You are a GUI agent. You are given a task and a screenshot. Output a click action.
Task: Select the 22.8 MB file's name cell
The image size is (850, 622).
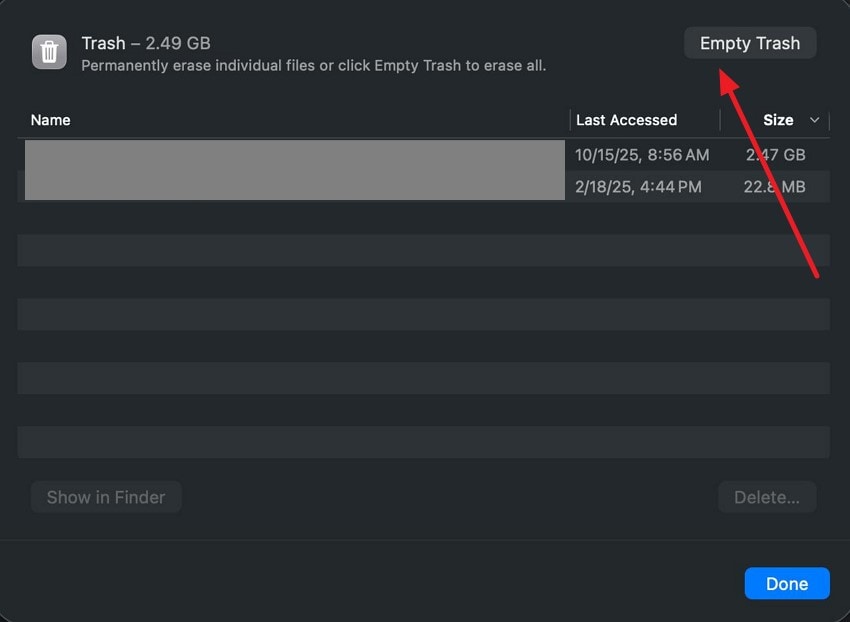pyautogui.click(x=294, y=186)
